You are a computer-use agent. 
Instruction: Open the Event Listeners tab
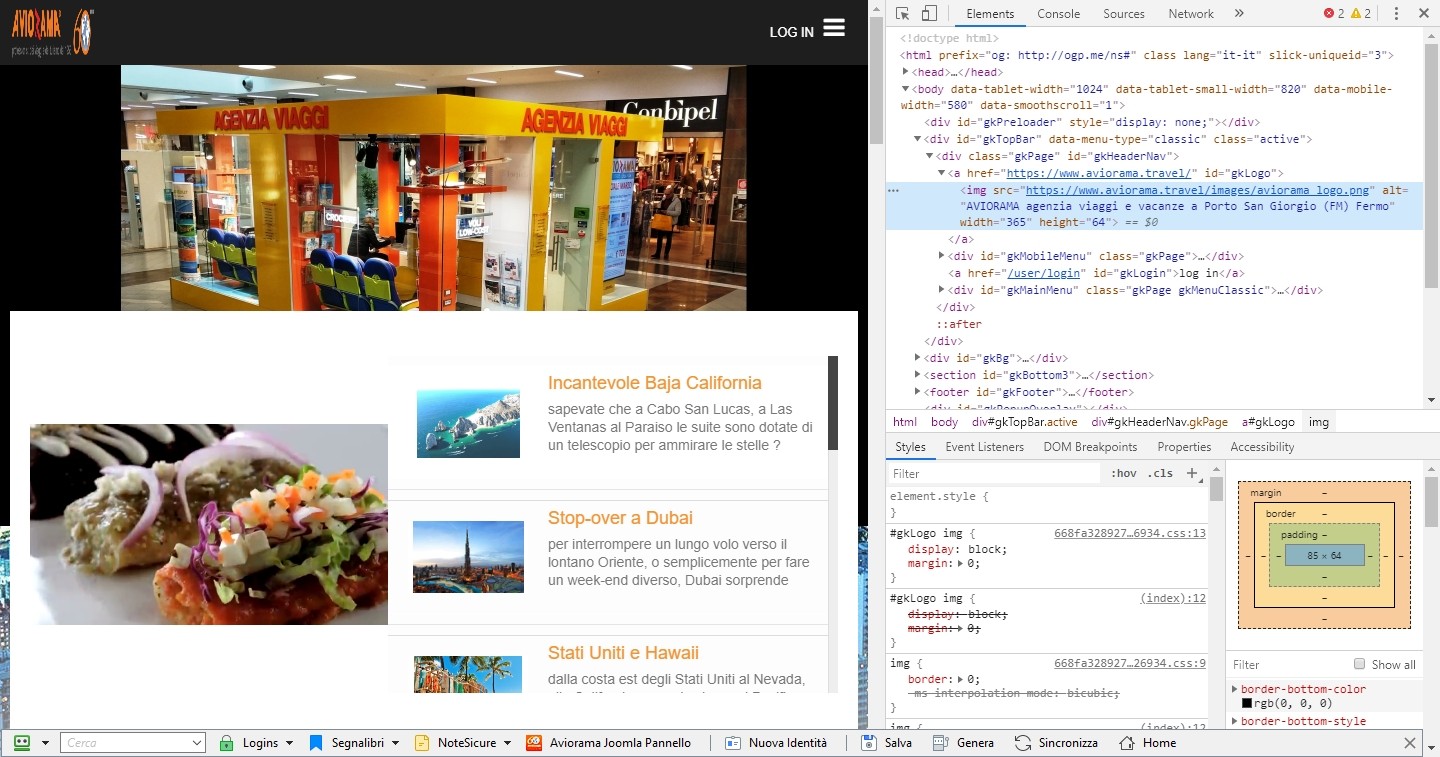point(984,447)
